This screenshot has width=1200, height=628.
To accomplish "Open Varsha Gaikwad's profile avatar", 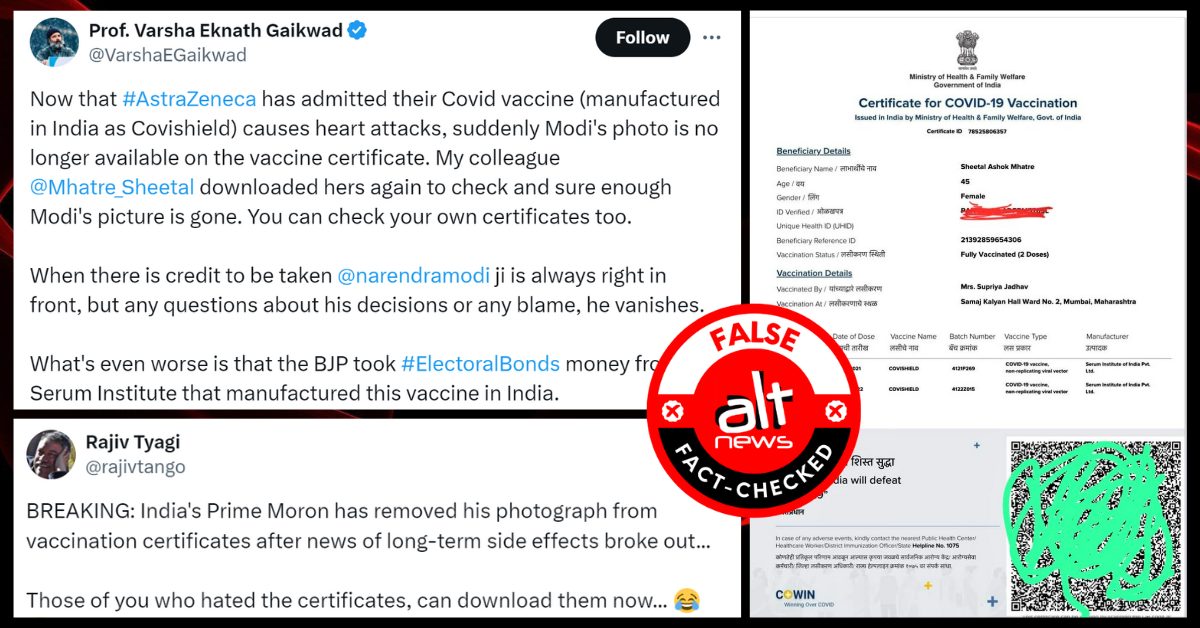I will point(51,42).
